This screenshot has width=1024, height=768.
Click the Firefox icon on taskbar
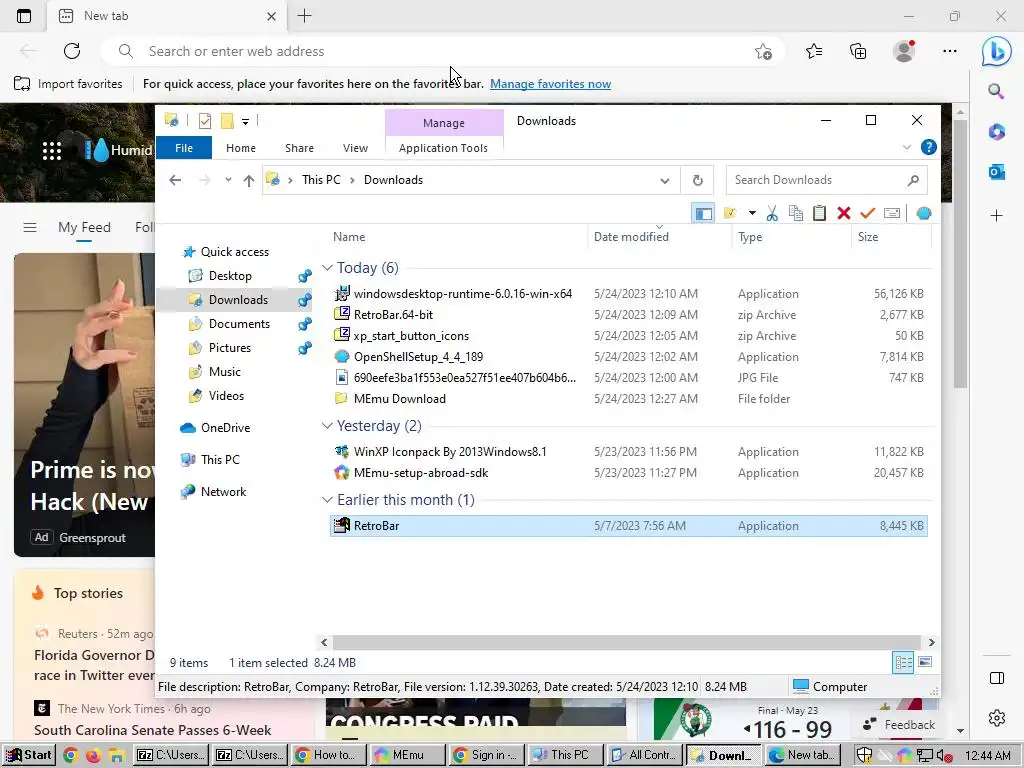coord(93,756)
